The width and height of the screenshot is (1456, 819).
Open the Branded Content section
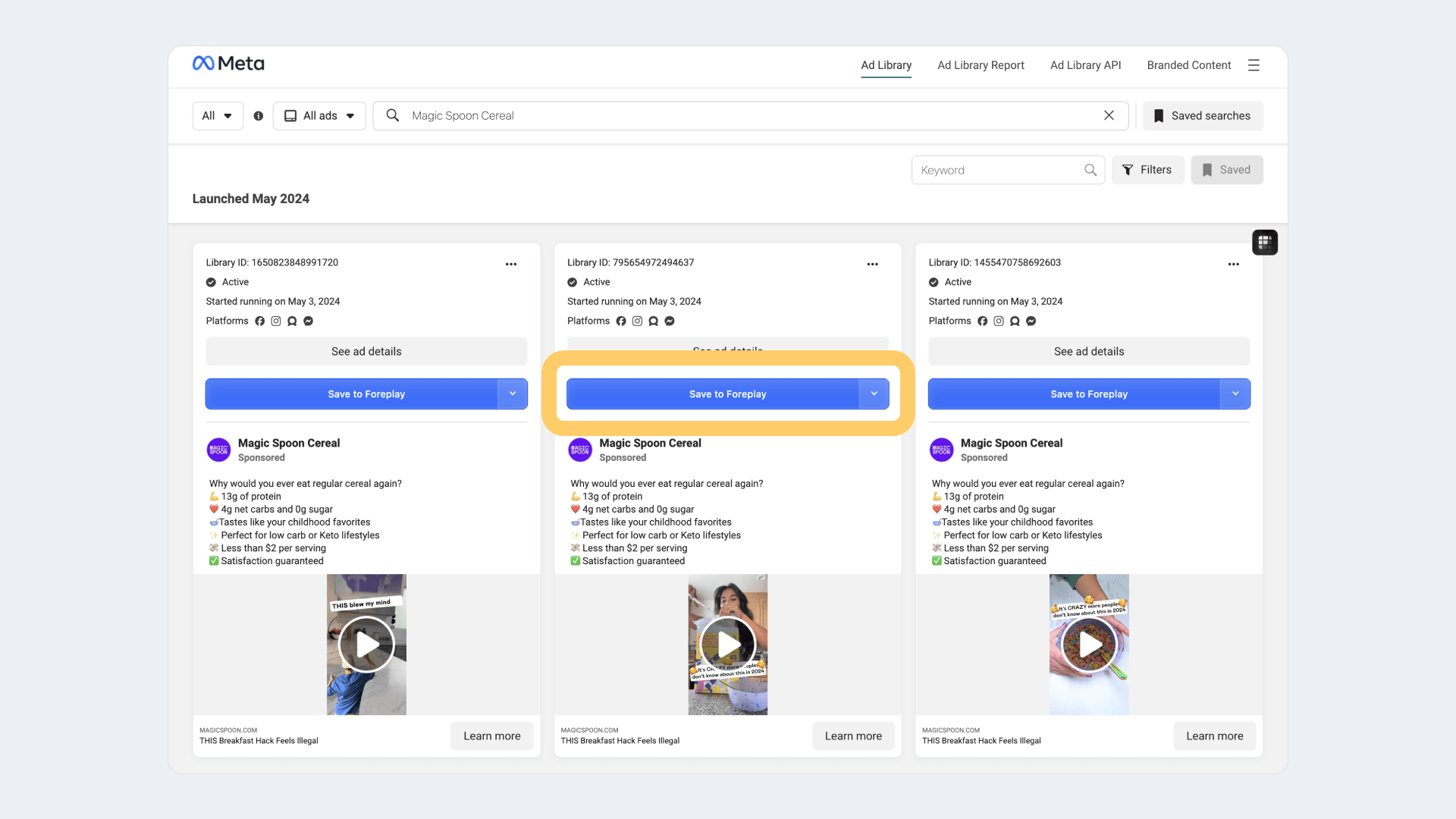(x=1188, y=65)
